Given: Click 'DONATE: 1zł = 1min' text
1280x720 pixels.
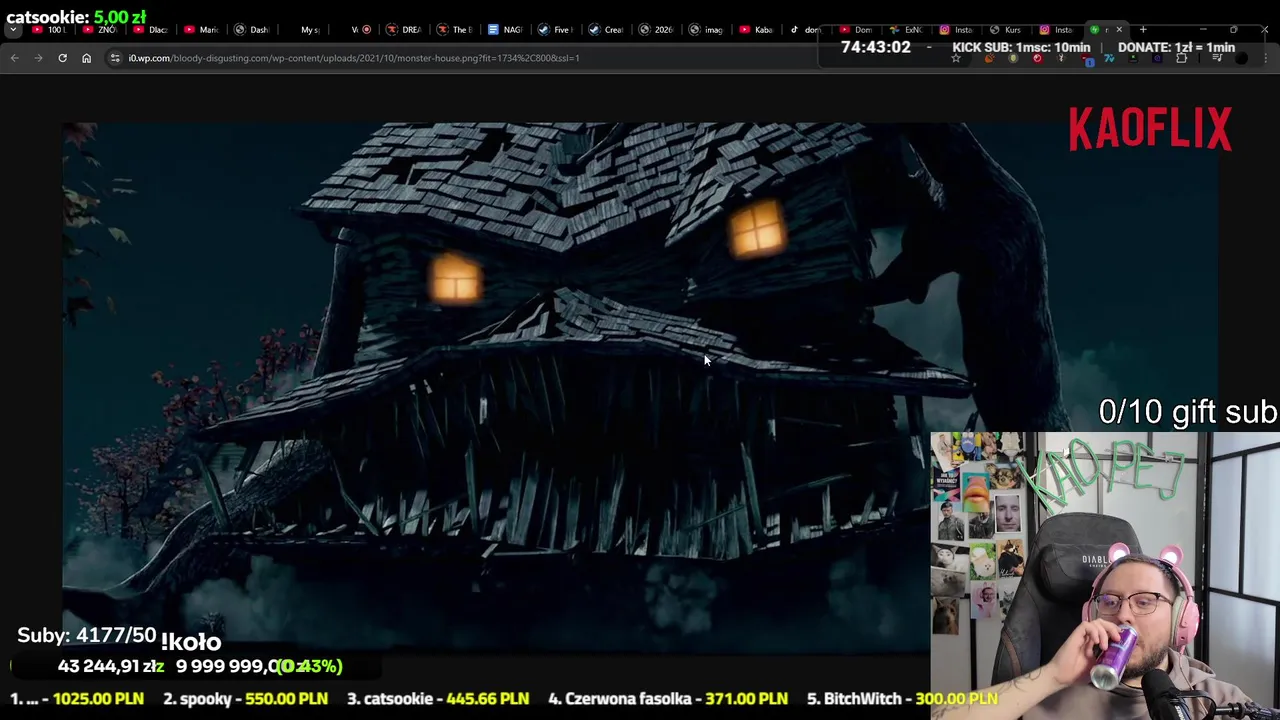Looking at the screenshot, I should (x=1176, y=47).
